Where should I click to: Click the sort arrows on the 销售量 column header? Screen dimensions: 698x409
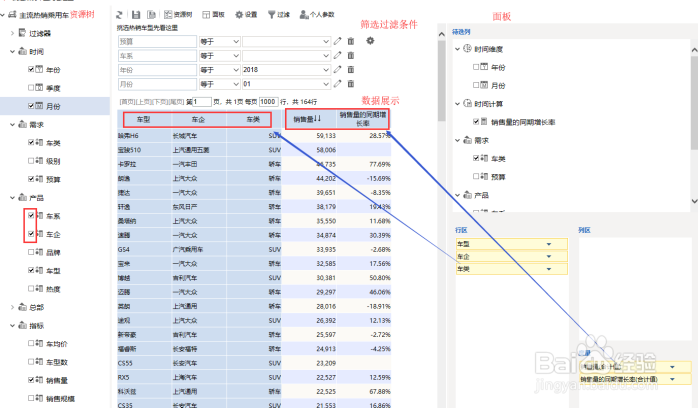[317, 118]
